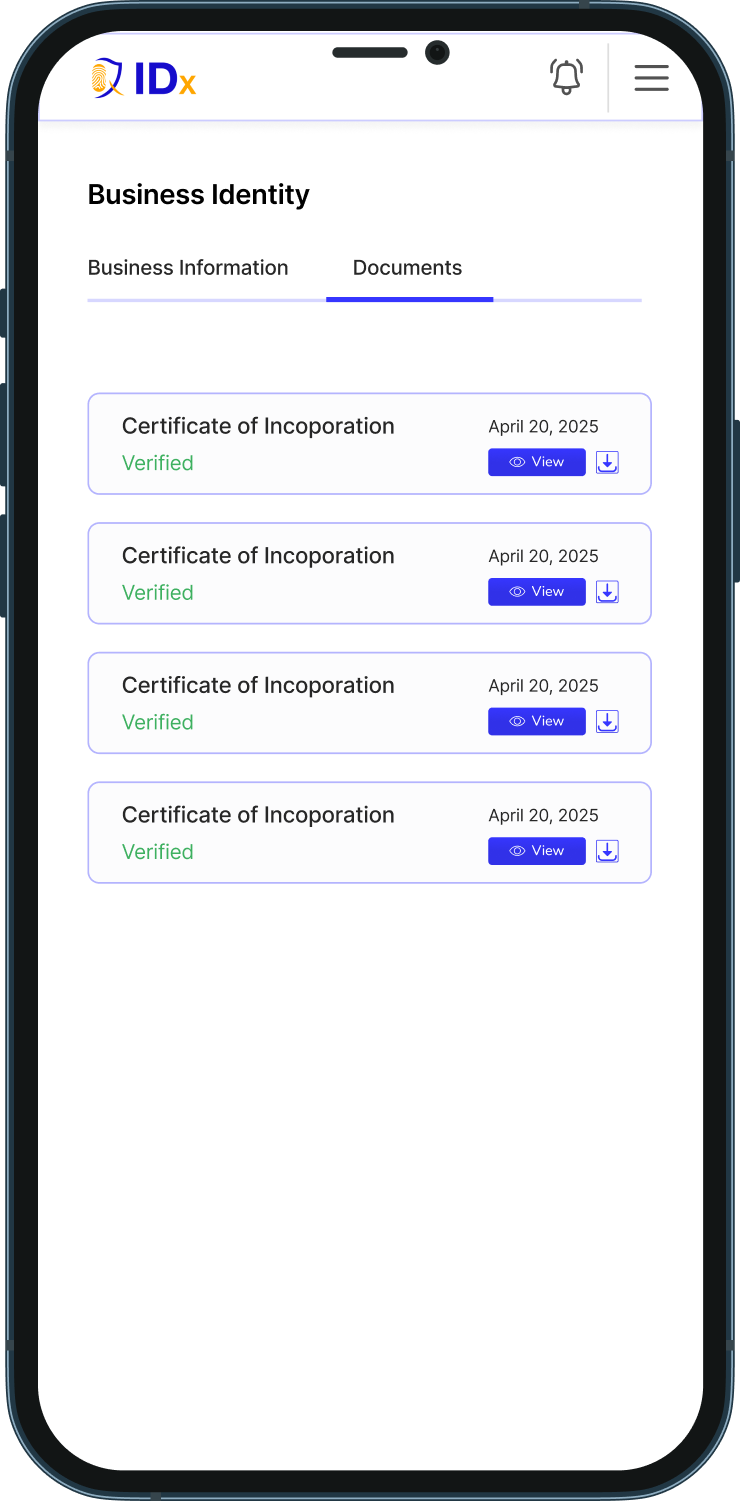Screen dimensions: 740x1501
Task: Download the fourth certificate document
Action: 607,851
